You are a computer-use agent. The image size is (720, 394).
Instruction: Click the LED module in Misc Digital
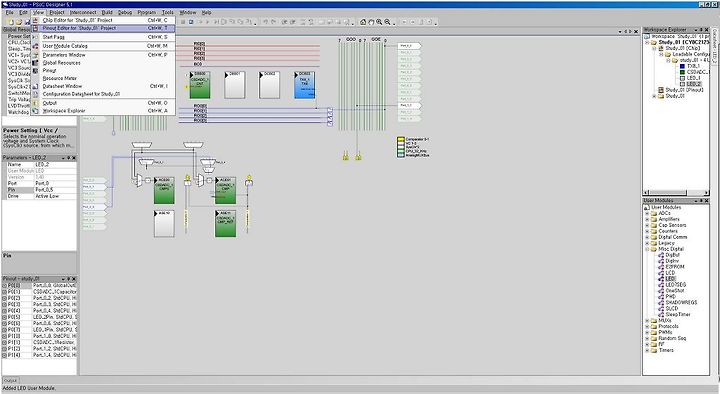point(670,279)
